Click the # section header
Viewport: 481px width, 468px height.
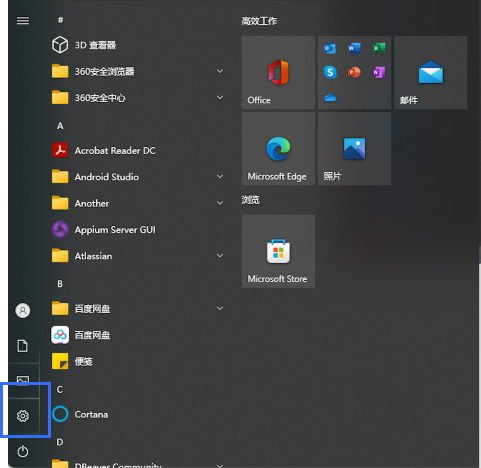click(60, 20)
